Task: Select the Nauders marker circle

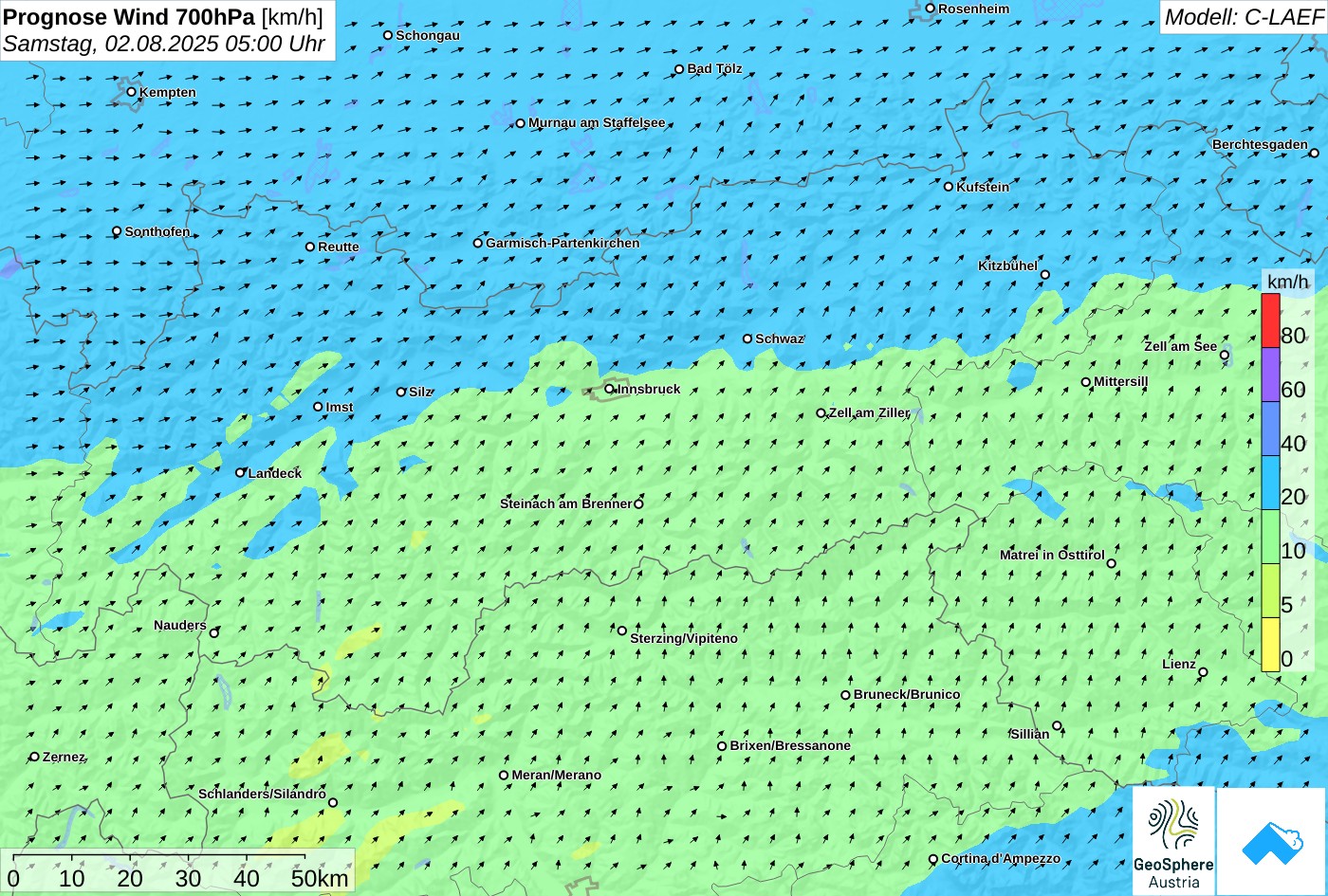Action: (214, 632)
